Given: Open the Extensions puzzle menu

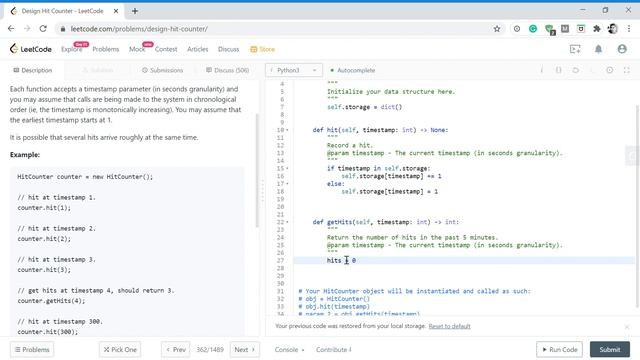Looking at the screenshot, I should pos(597,29).
